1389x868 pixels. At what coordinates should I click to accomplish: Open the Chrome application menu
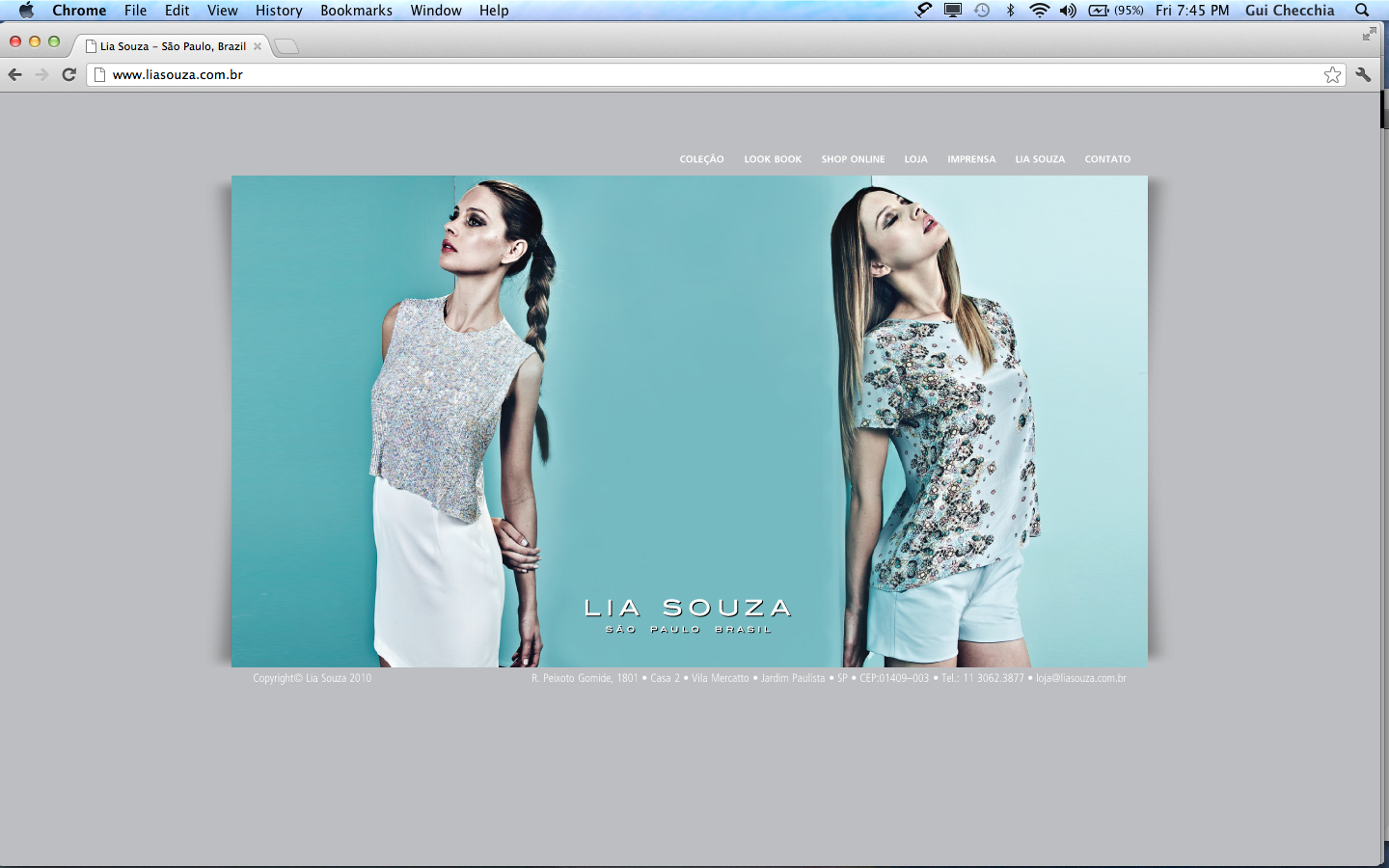[x=79, y=11]
